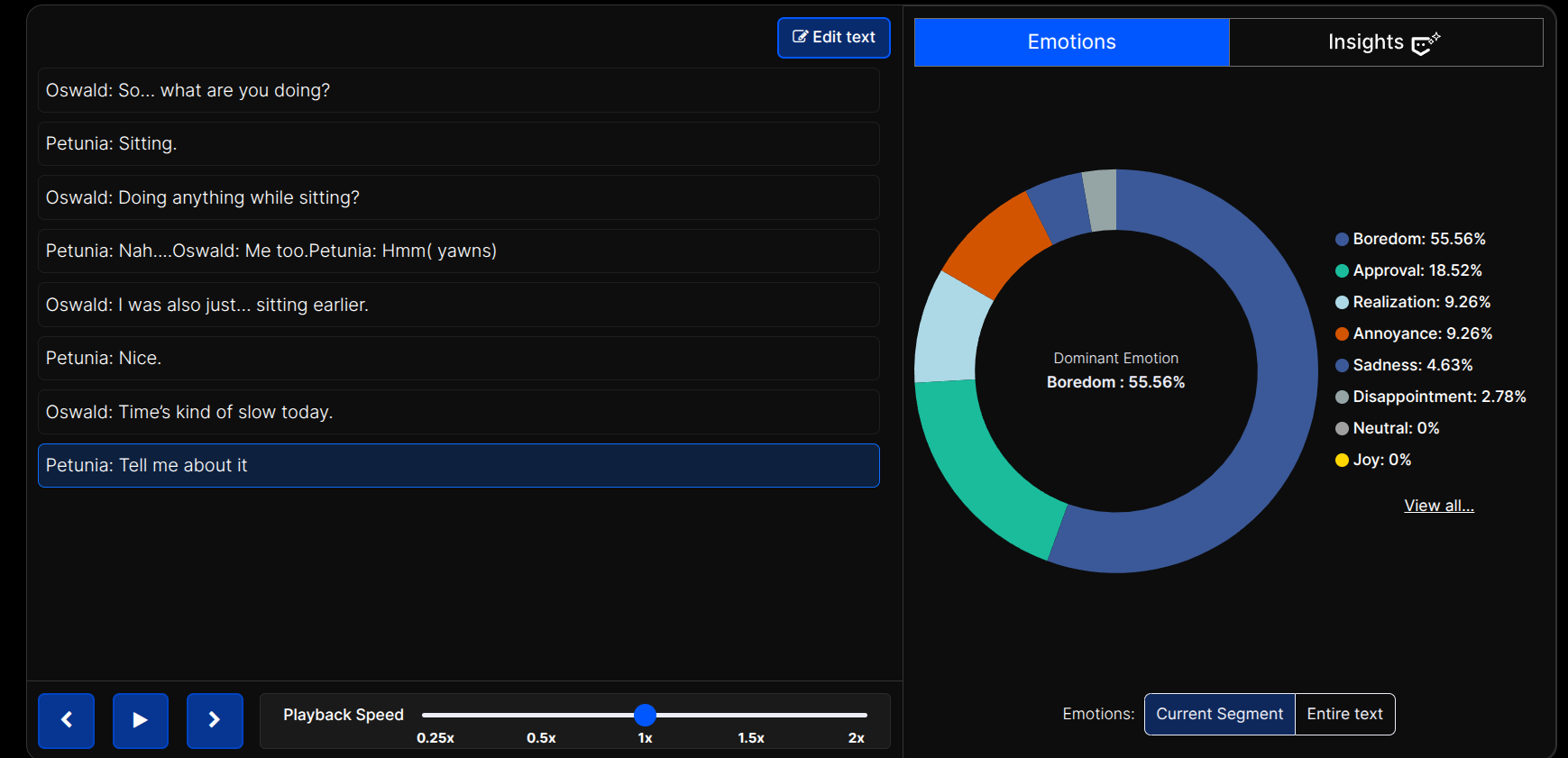Click the 'Time's kind of slow today' line
Screen dimensions: 1568x758
458,412
